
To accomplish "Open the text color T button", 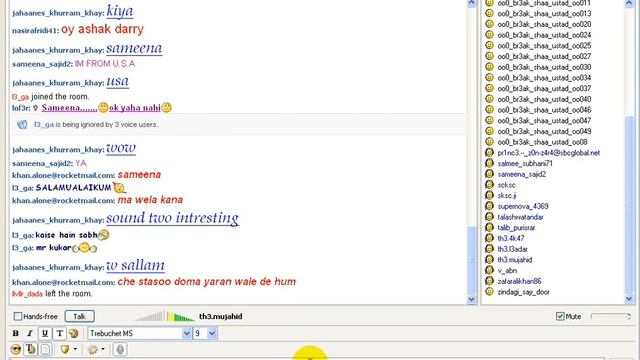I will coord(60,333).
